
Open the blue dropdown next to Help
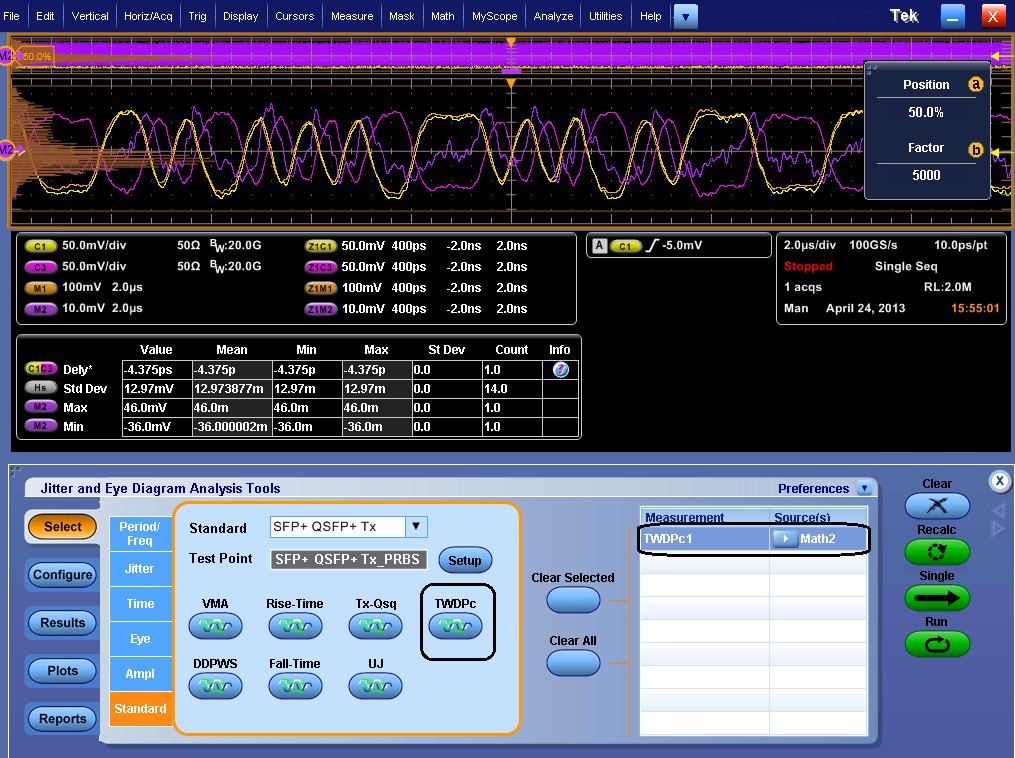tap(684, 15)
